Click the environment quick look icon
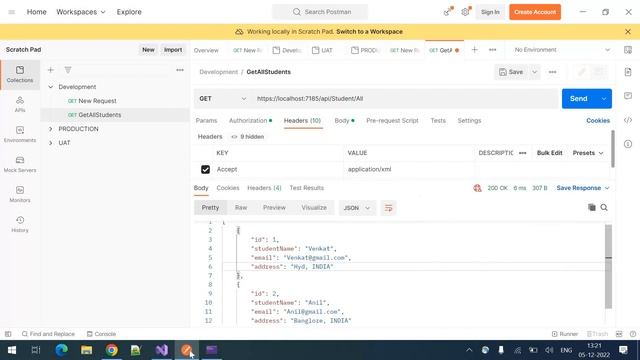Image resolution: width=640 pixels, height=360 pixels. point(628,50)
